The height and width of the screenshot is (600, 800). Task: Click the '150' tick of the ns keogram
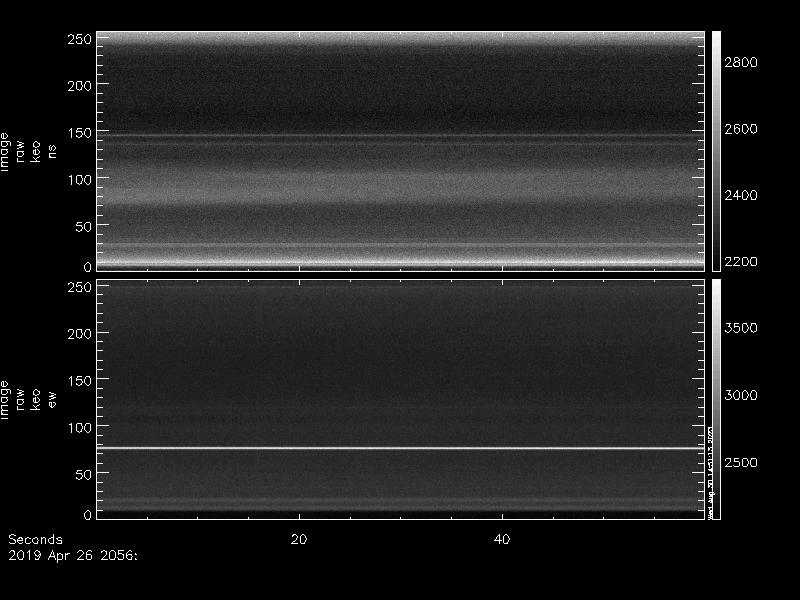click(x=79, y=133)
